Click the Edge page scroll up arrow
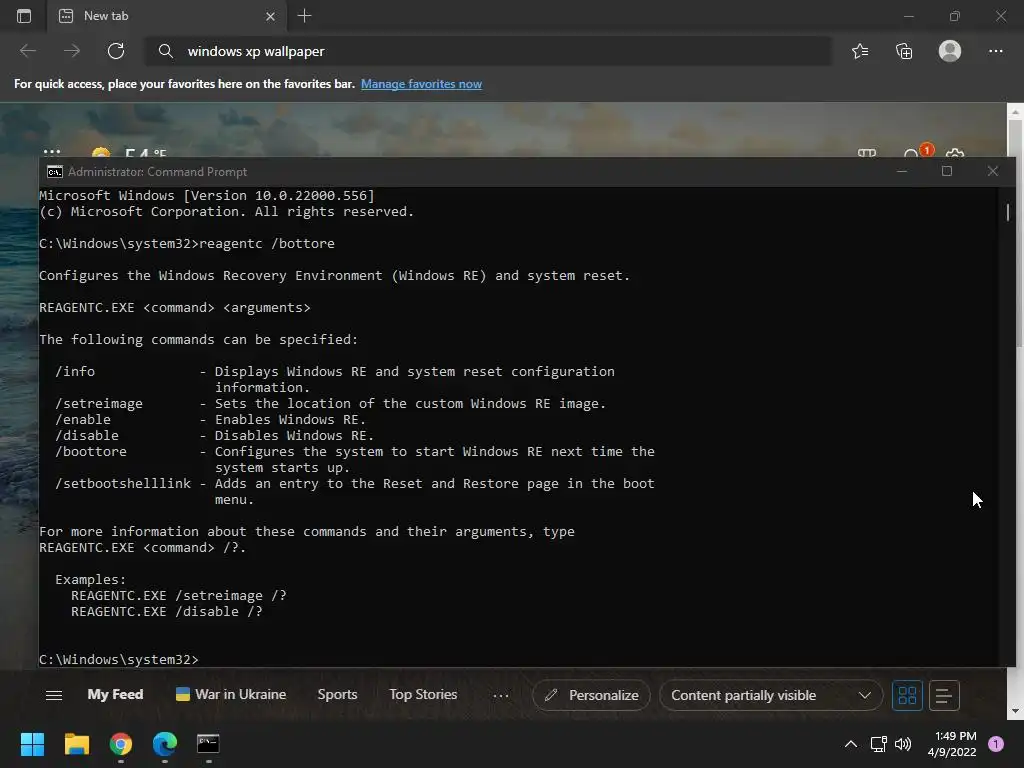The image size is (1024, 768). tap(1016, 112)
